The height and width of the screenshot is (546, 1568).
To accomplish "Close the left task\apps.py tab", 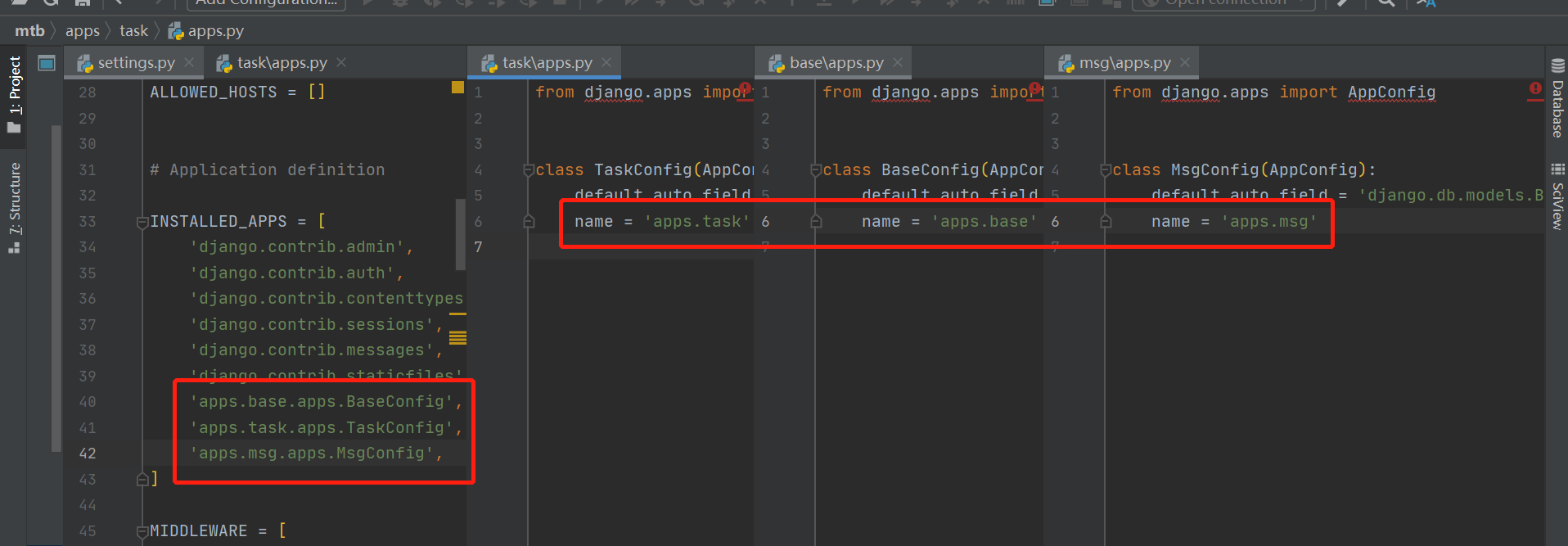I will pyautogui.click(x=341, y=62).
